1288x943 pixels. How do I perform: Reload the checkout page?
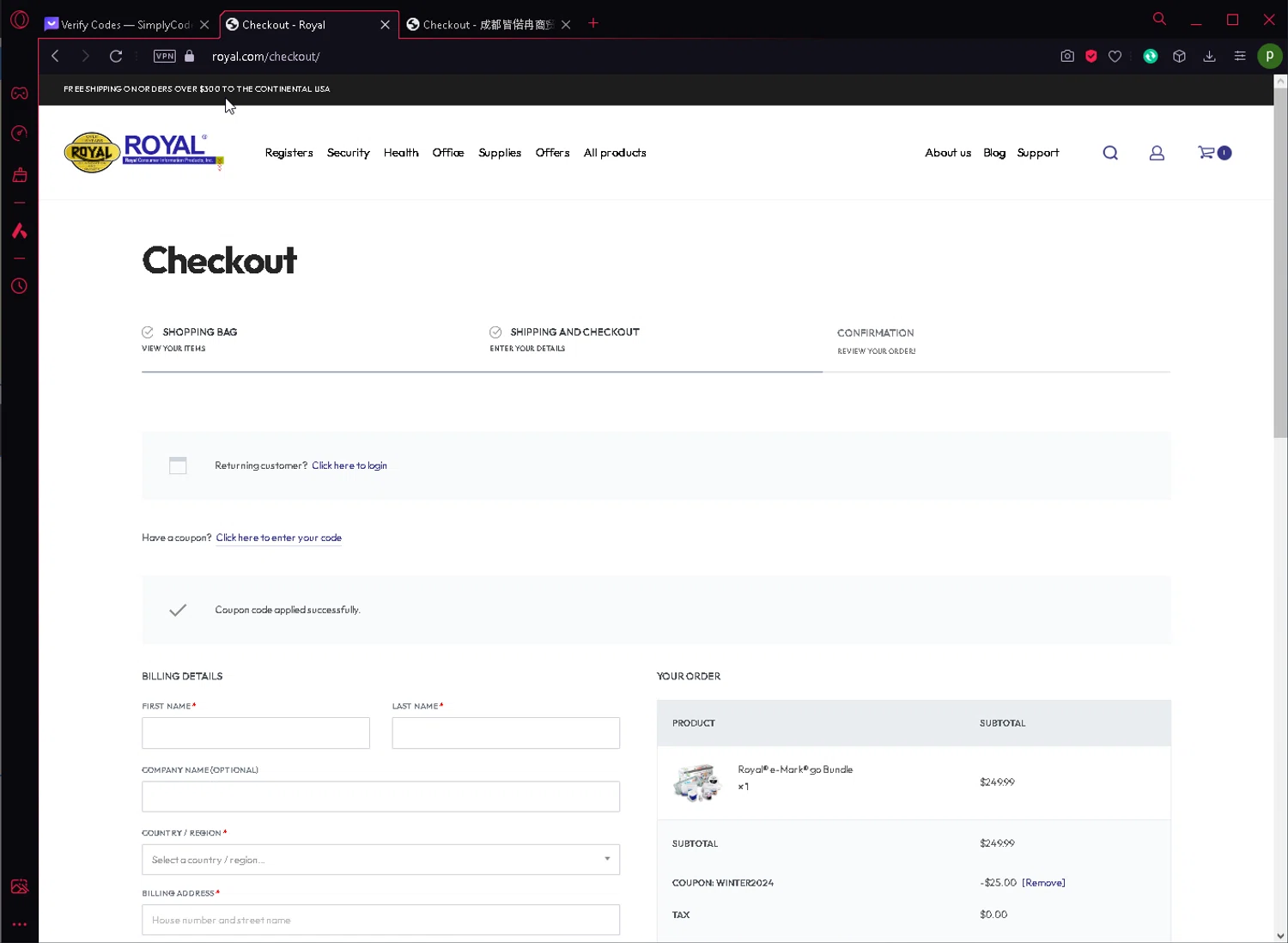tap(116, 56)
